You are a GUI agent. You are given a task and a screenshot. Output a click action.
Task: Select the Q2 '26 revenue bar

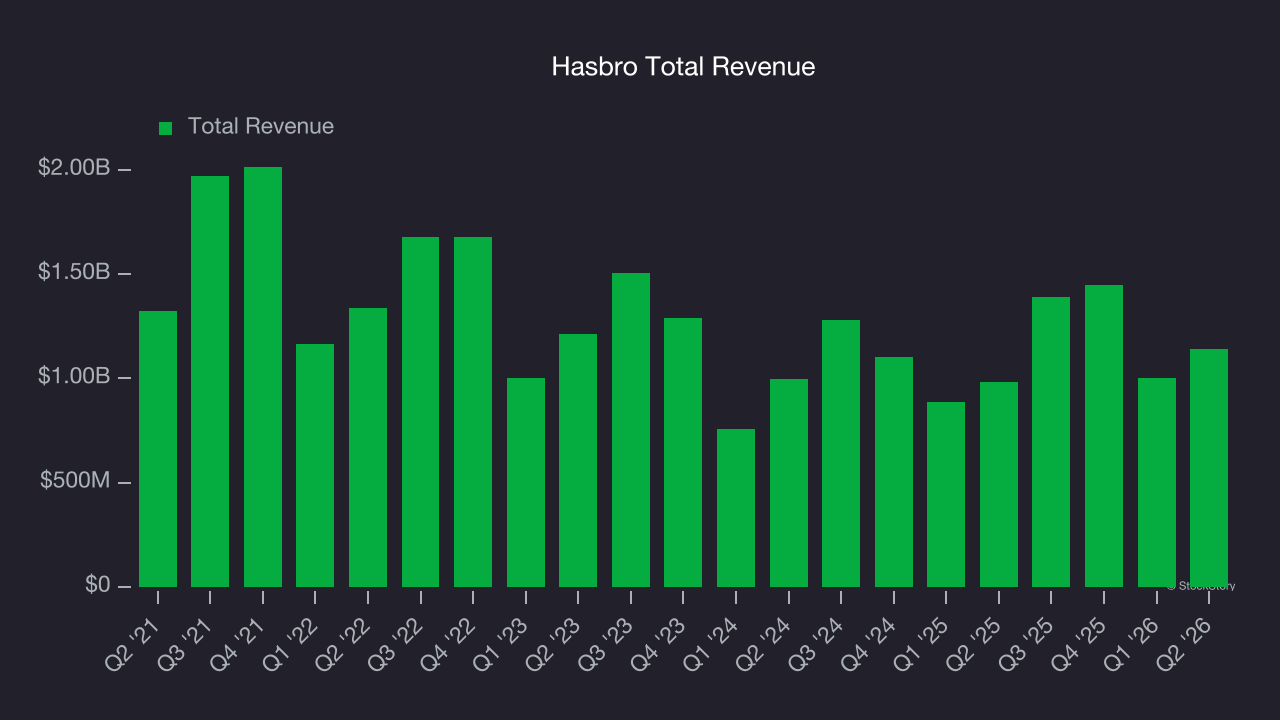click(x=1209, y=468)
